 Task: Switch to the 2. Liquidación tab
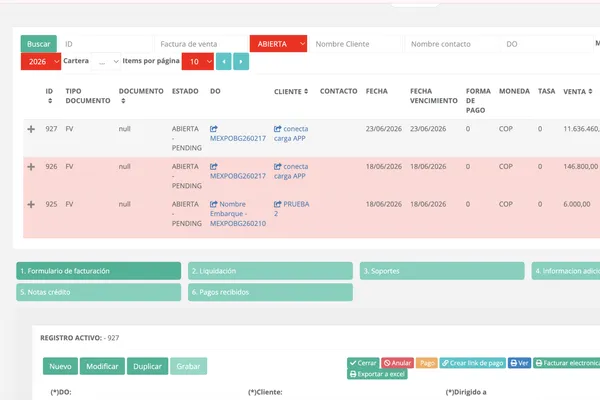pos(270,271)
